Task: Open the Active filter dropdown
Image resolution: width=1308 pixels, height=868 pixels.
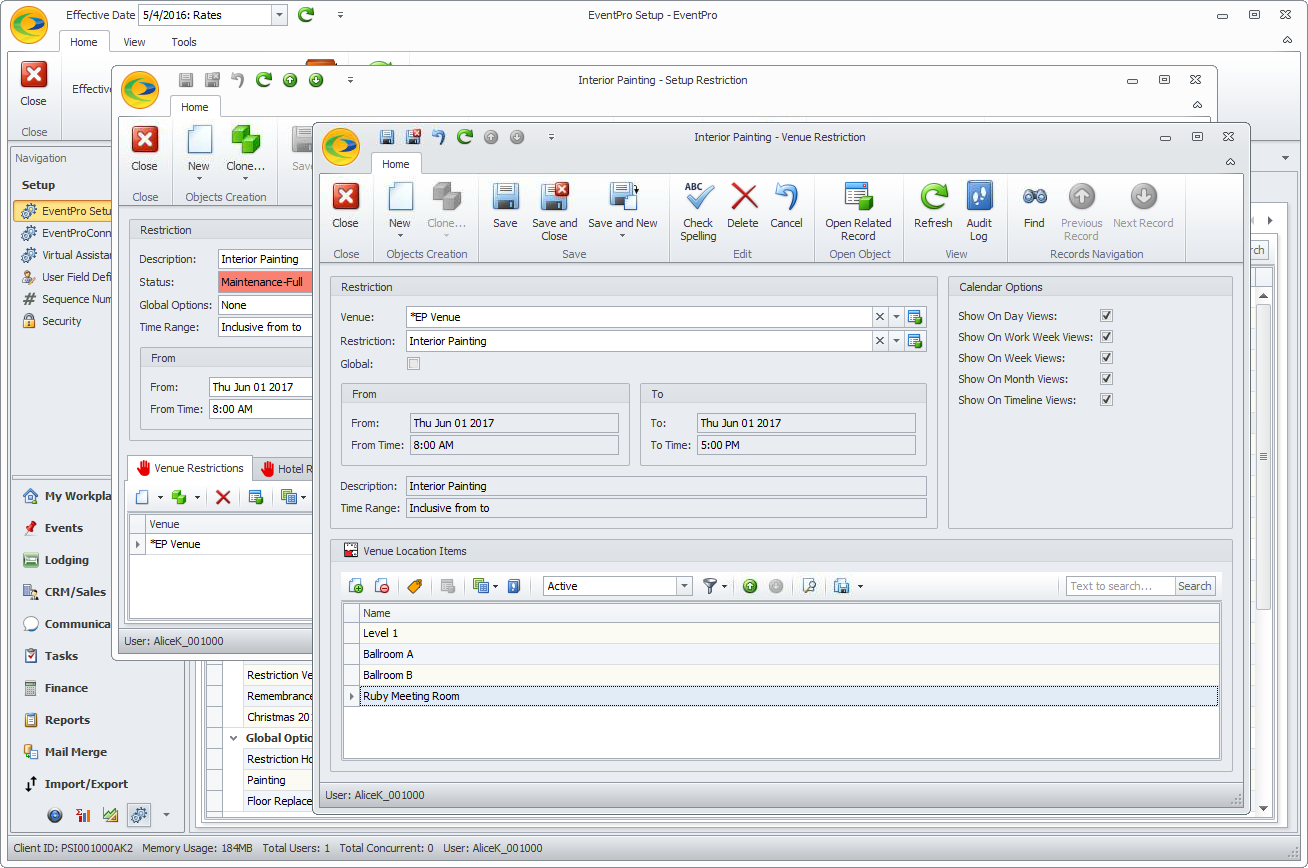Action: [x=684, y=586]
